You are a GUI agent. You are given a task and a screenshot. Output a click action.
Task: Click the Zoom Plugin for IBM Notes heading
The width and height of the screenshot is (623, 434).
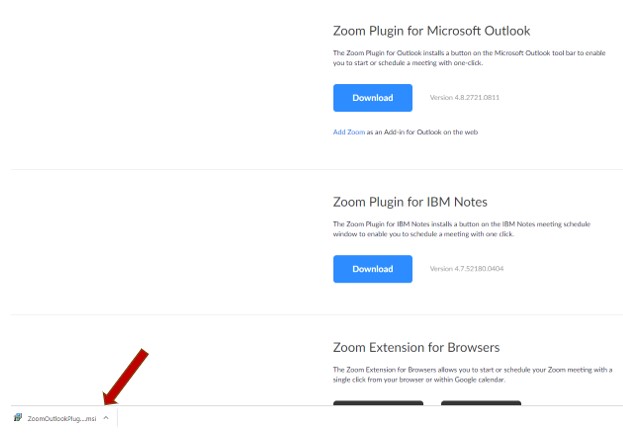tap(410, 202)
